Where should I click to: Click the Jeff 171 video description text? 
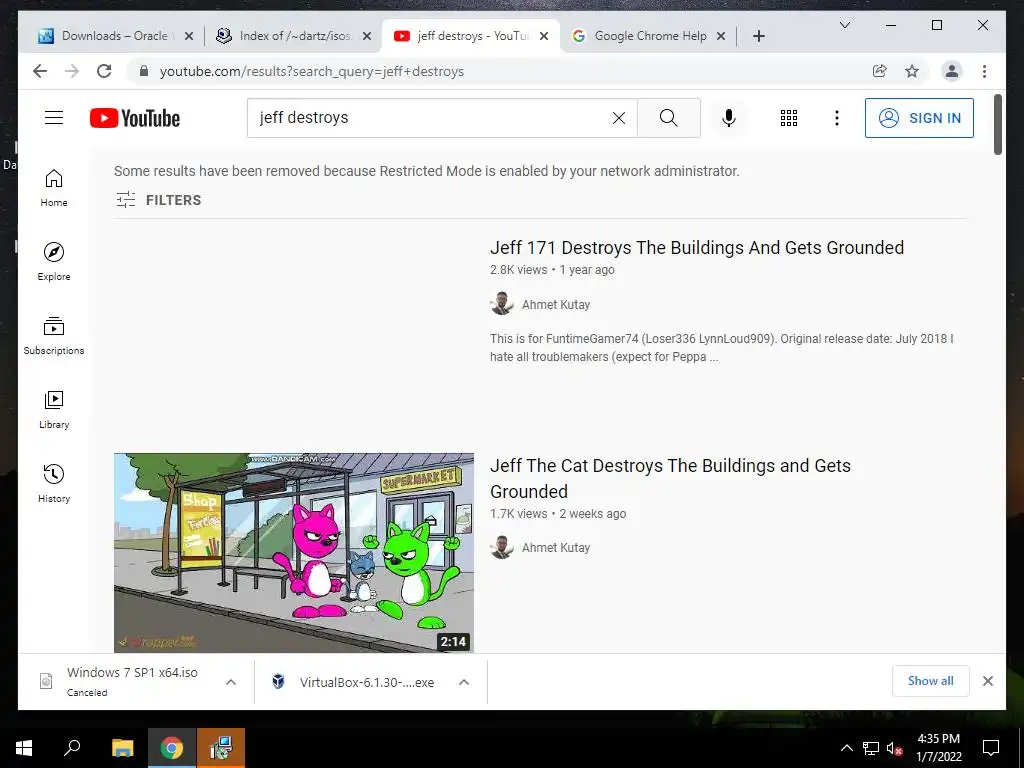tap(722, 348)
